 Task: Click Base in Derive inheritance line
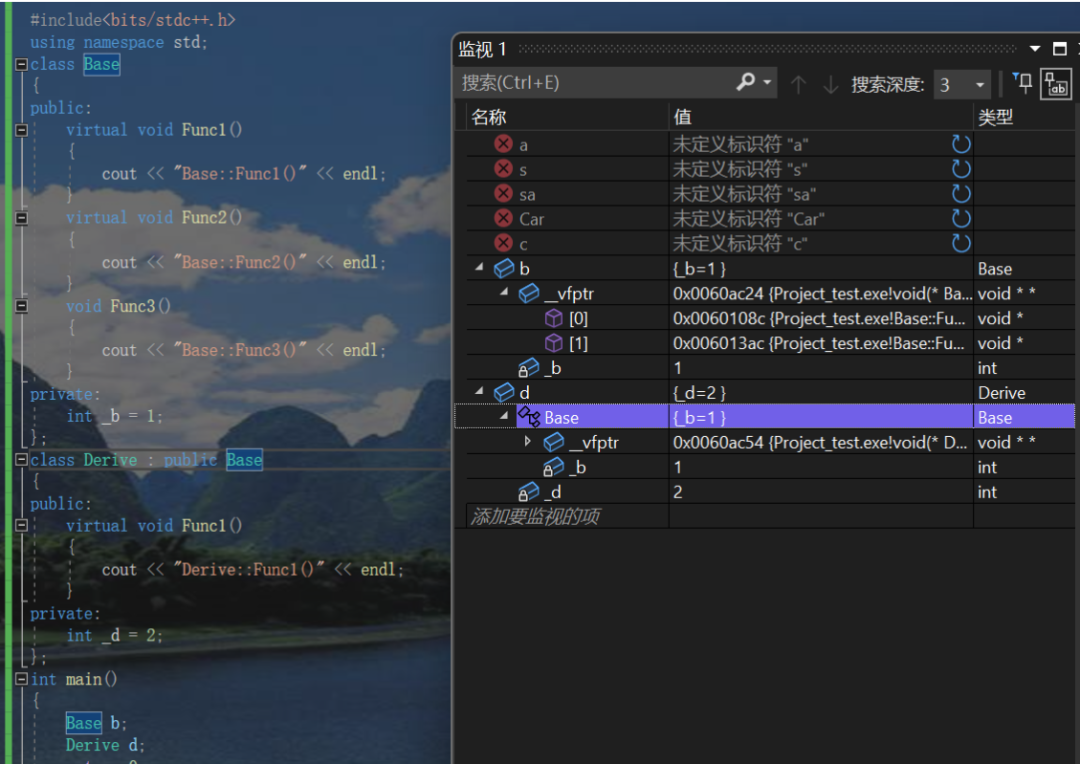(244, 460)
